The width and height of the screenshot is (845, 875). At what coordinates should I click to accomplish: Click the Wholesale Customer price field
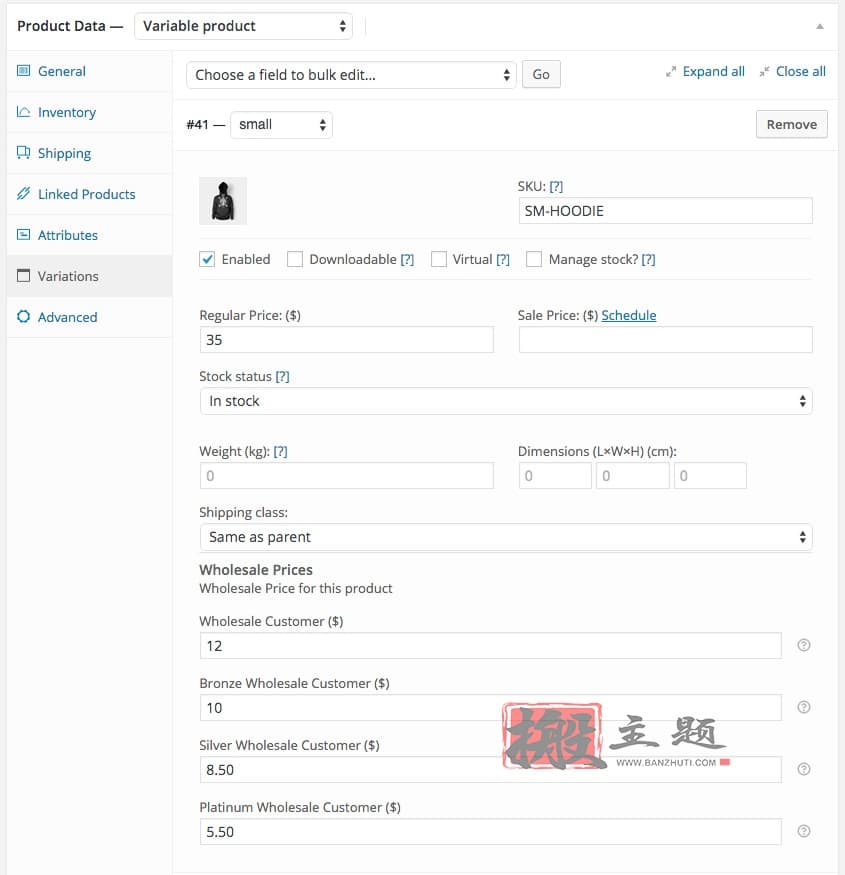click(491, 646)
